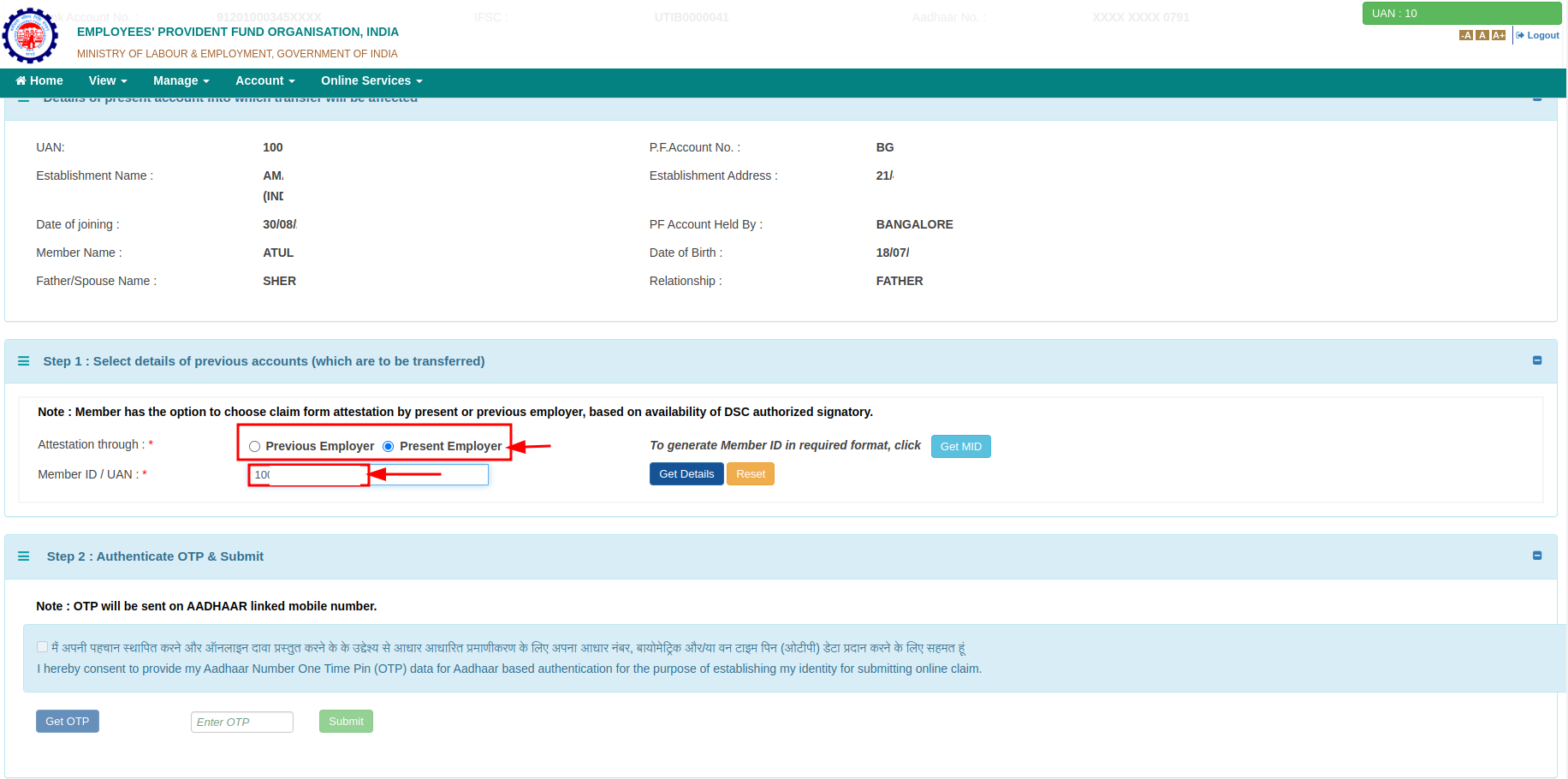Open the Online Services dropdown menu
Viewport: 1568px width, 779px height.
pos(371,80)
